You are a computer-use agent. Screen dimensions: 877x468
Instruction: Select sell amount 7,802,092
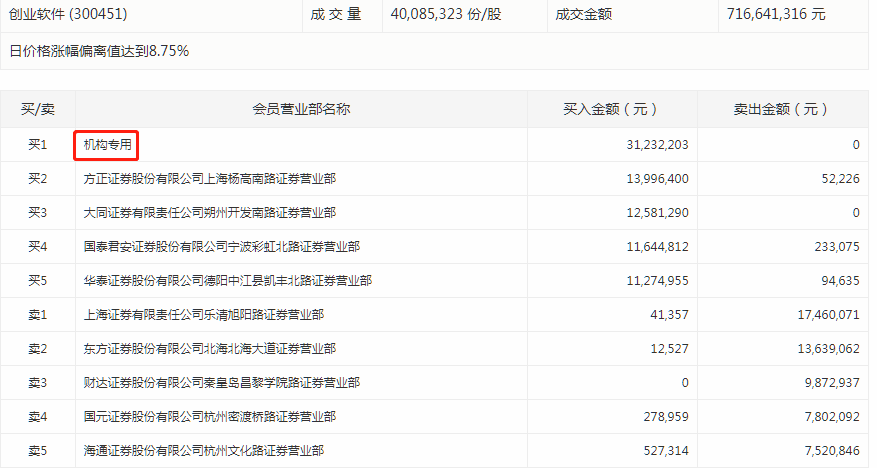(x=832, y=417)
